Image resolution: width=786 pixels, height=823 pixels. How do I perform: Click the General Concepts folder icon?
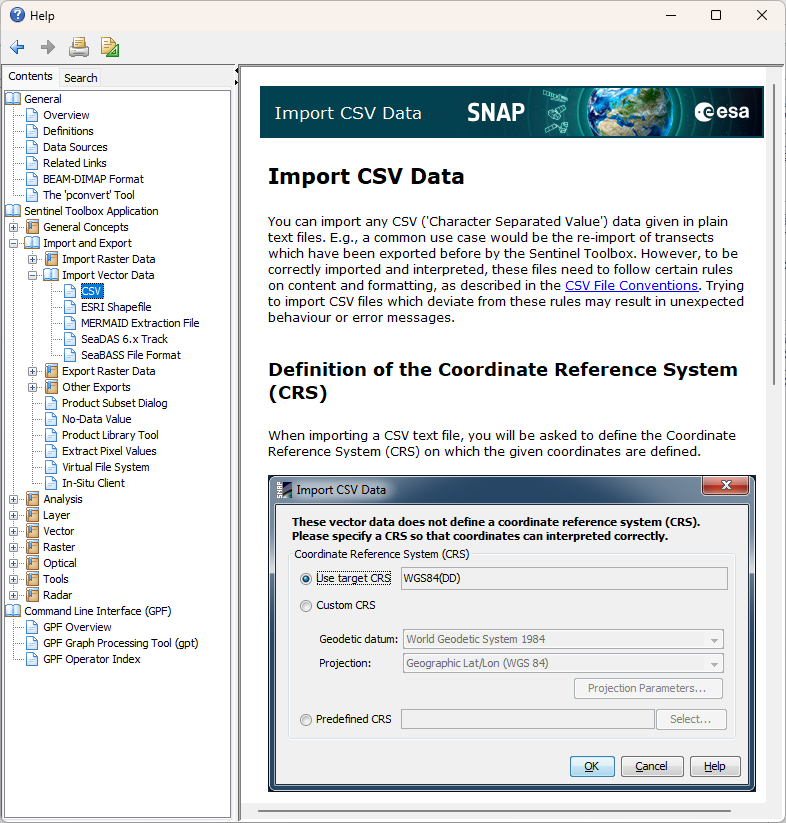point(33,227)
